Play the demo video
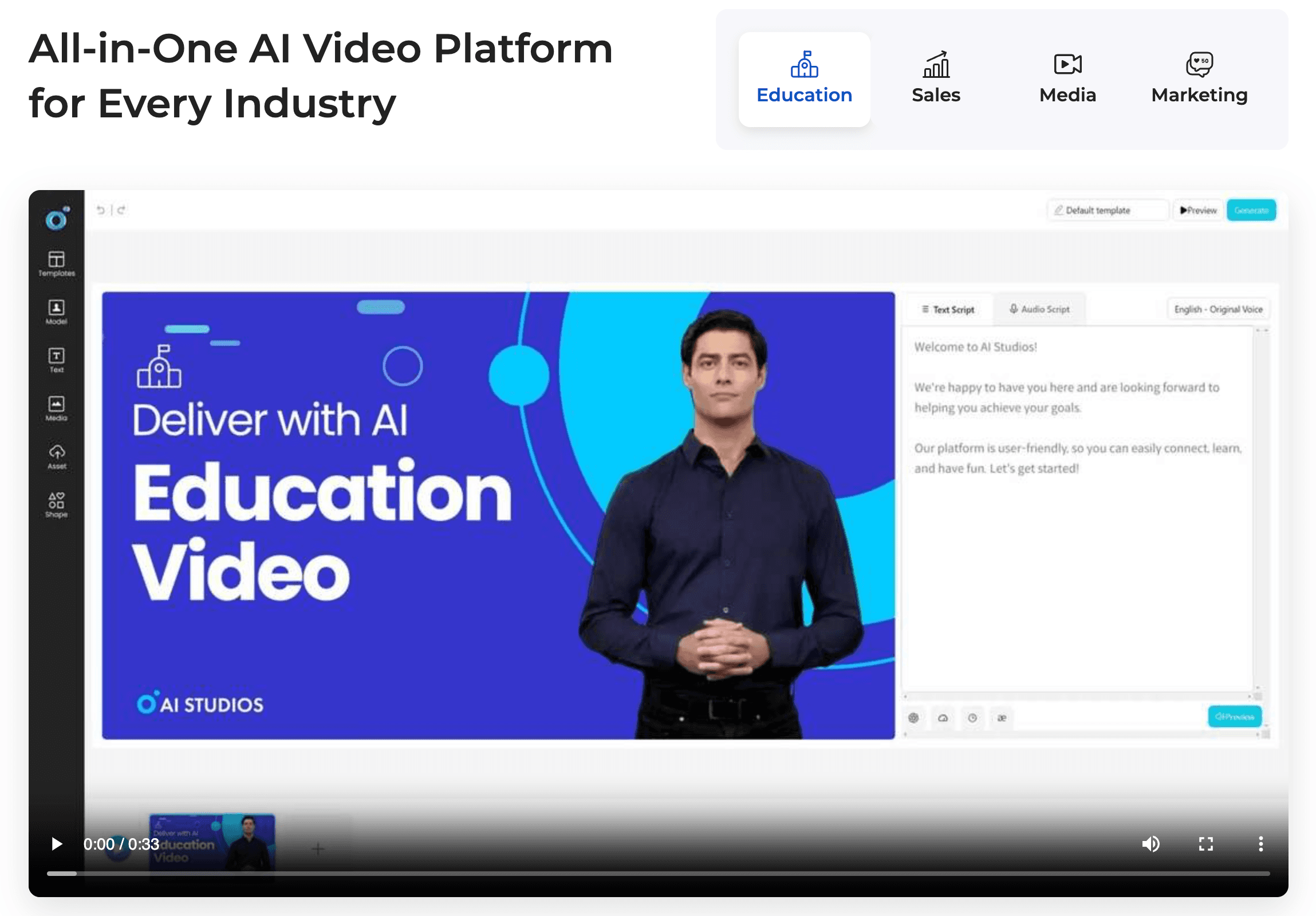This screenshot has height=916, width=1316. pos(56,844)
